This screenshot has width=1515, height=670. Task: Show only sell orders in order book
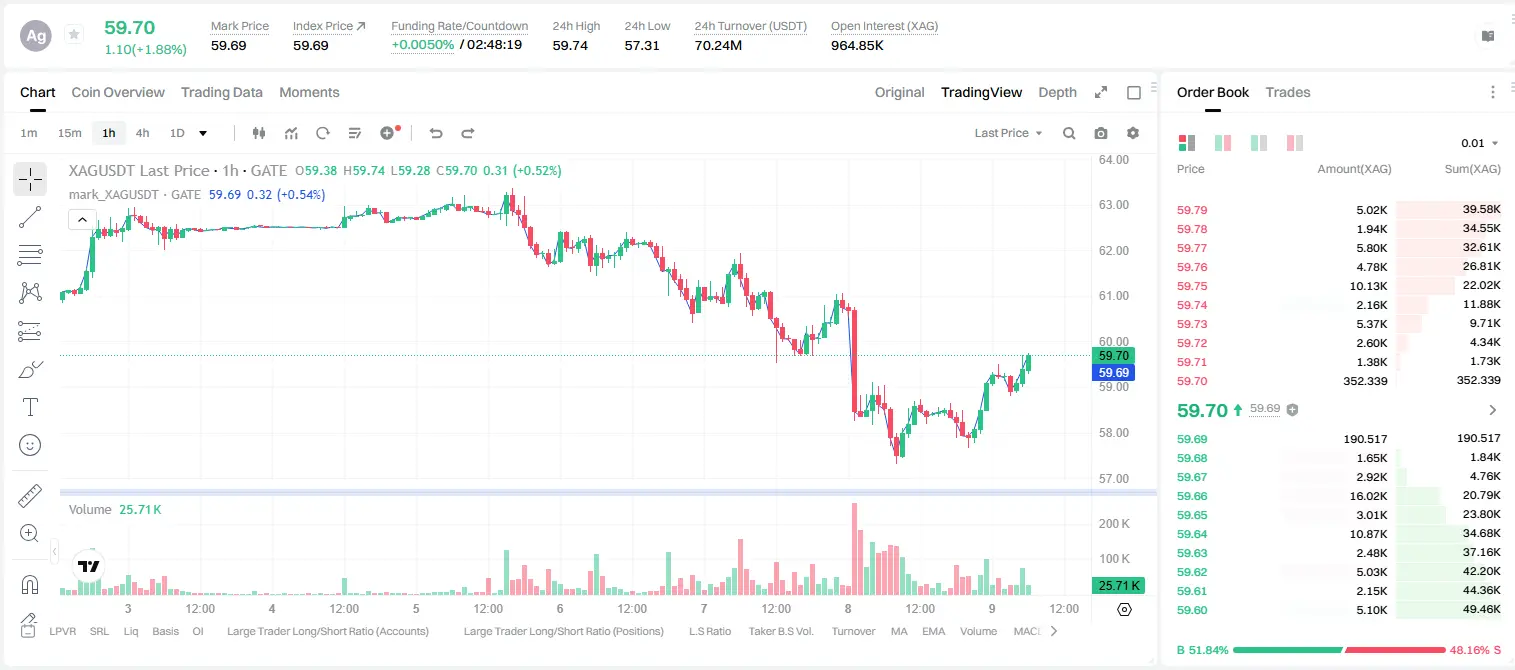[x=1294, y=143]
